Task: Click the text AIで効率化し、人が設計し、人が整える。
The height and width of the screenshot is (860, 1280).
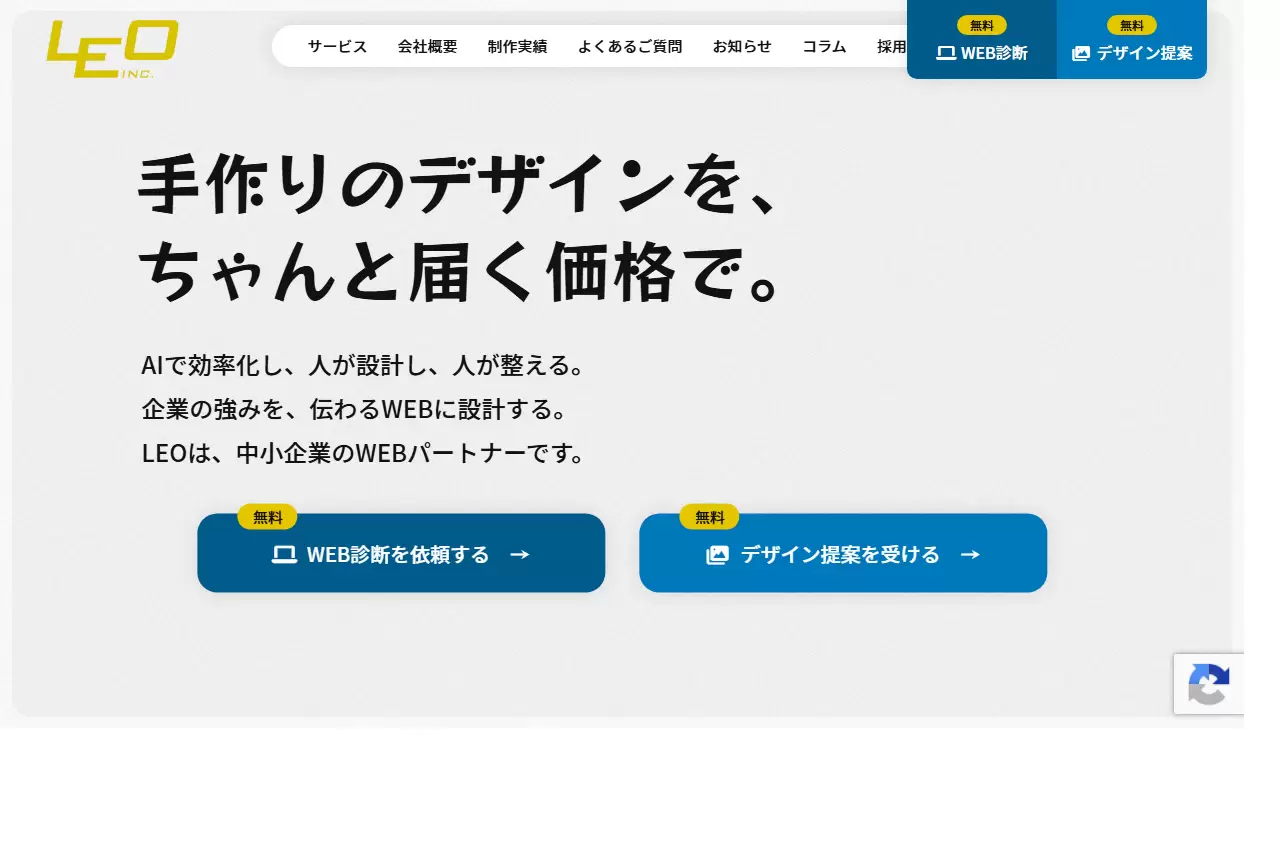Action: tap(362, 365)
